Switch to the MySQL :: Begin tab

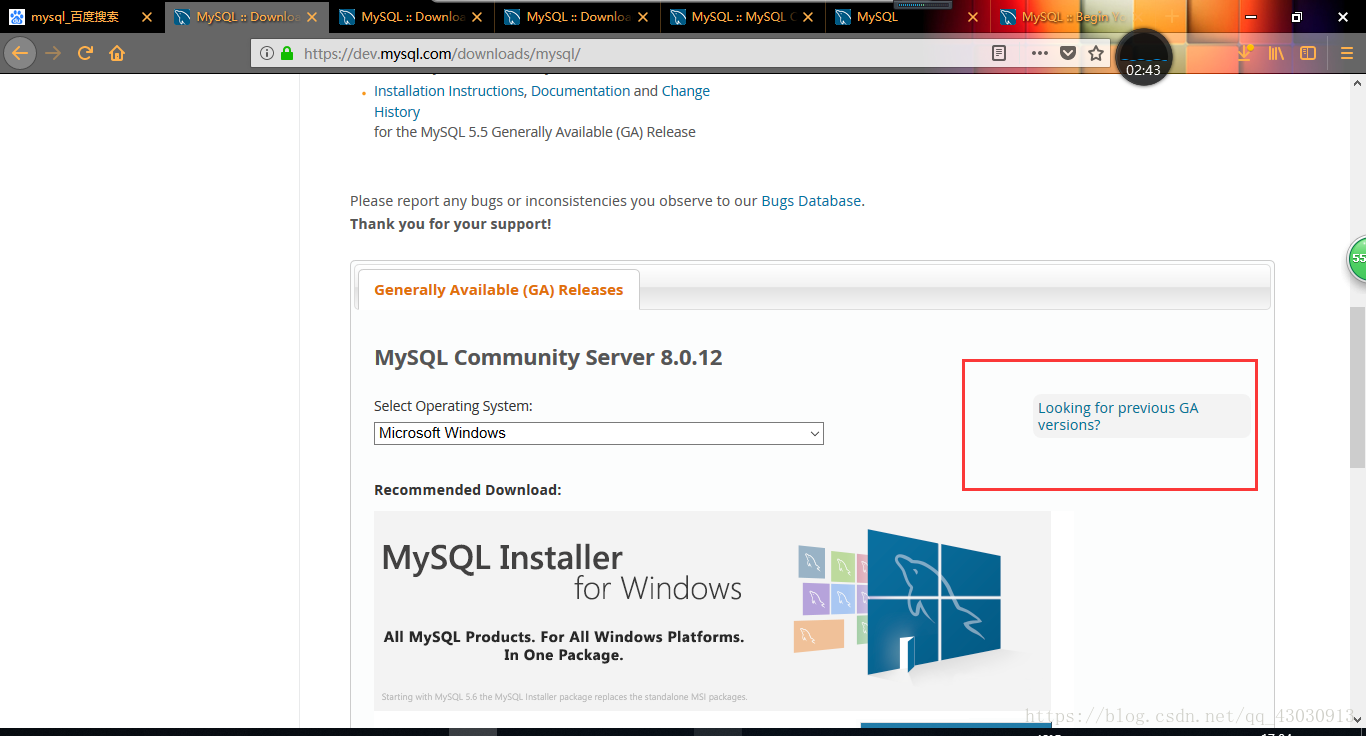pos(1072,17)
